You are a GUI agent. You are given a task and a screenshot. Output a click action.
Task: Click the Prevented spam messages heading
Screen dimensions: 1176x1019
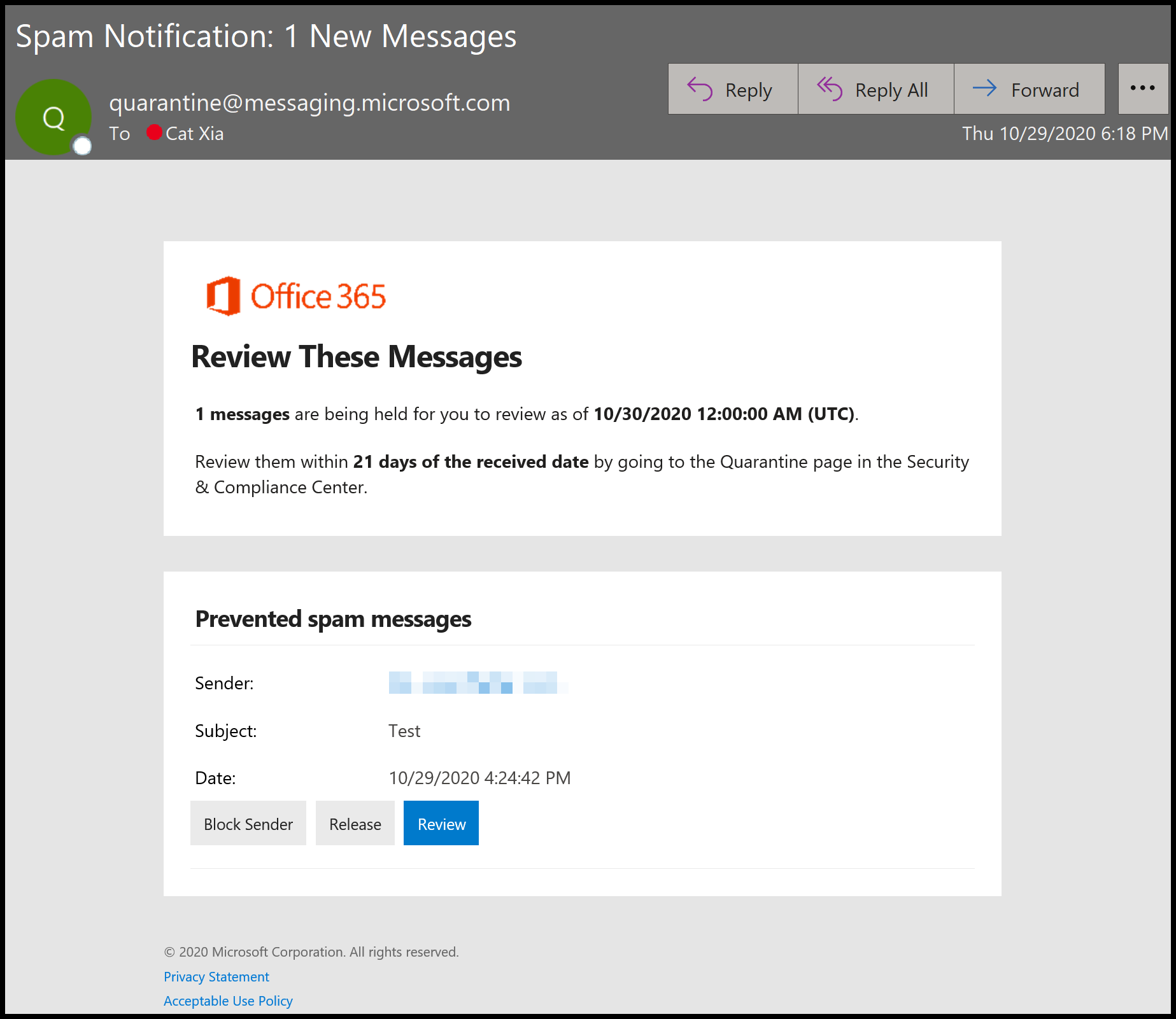[x=333, y=619]
